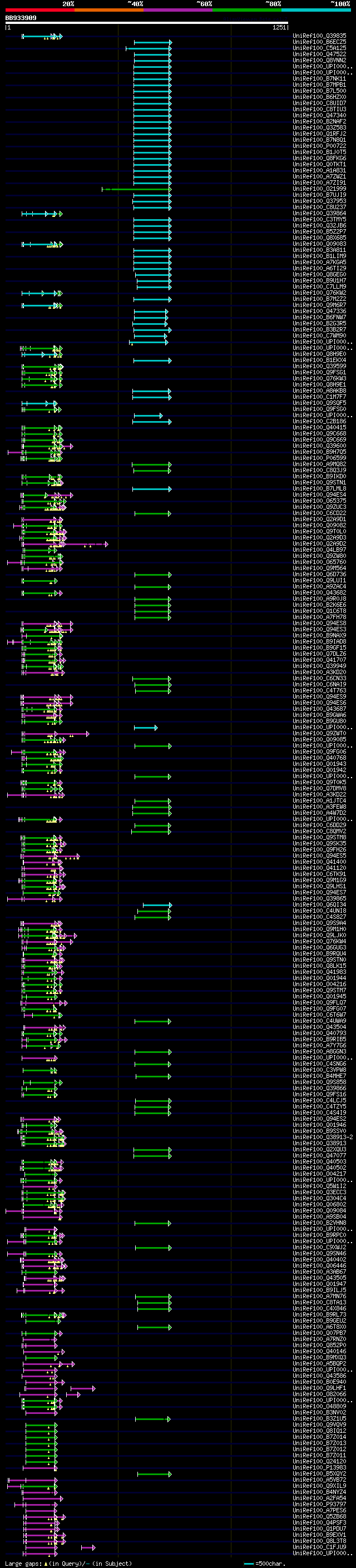The height and width of the screenshot is (1568, 356).
Task: Click the UniRef100_Q40768 label
Action: 319,758
